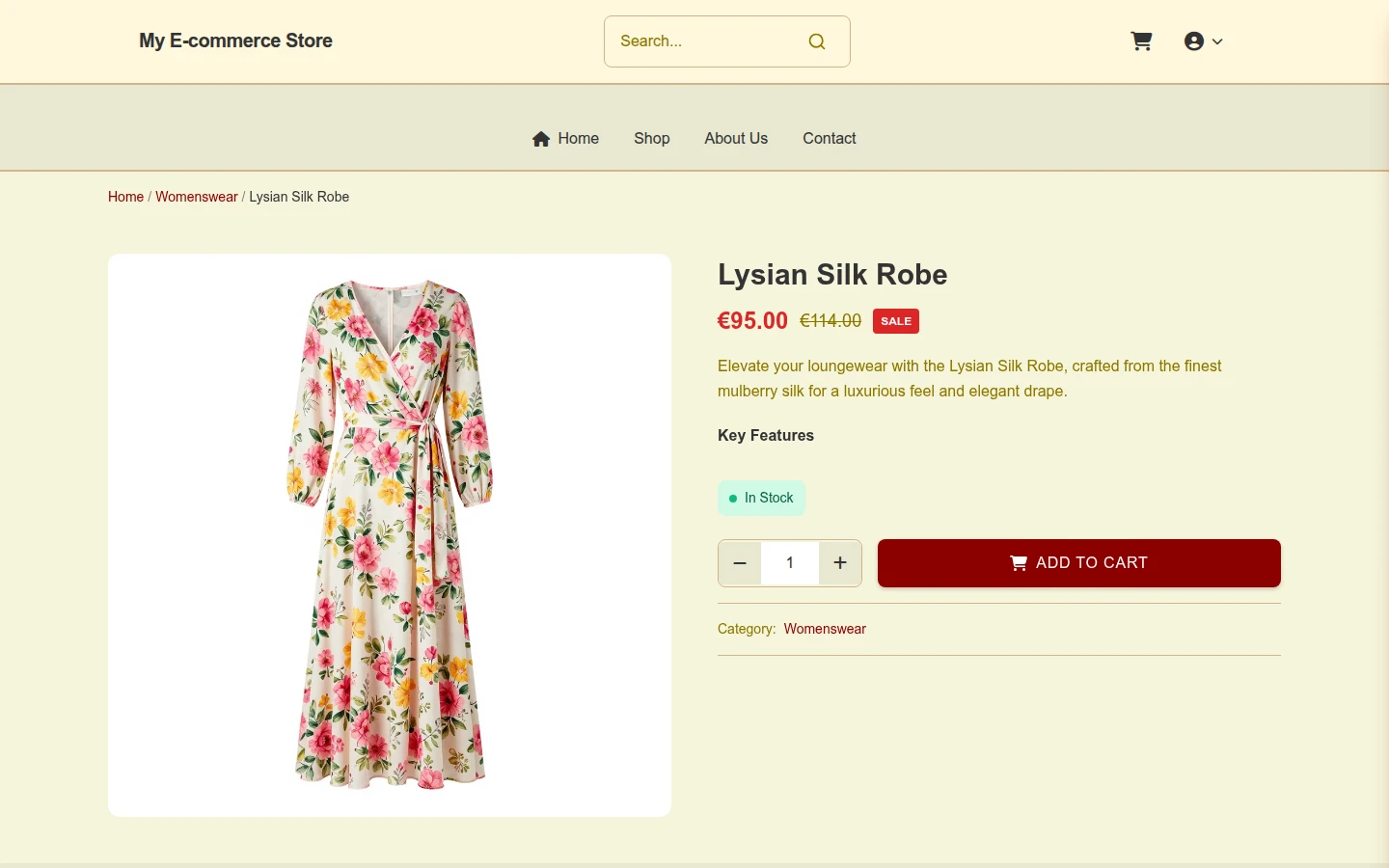Screen dimensions: 1389x868
Task: Open the Shop menu item
Action: coord(652,139)
